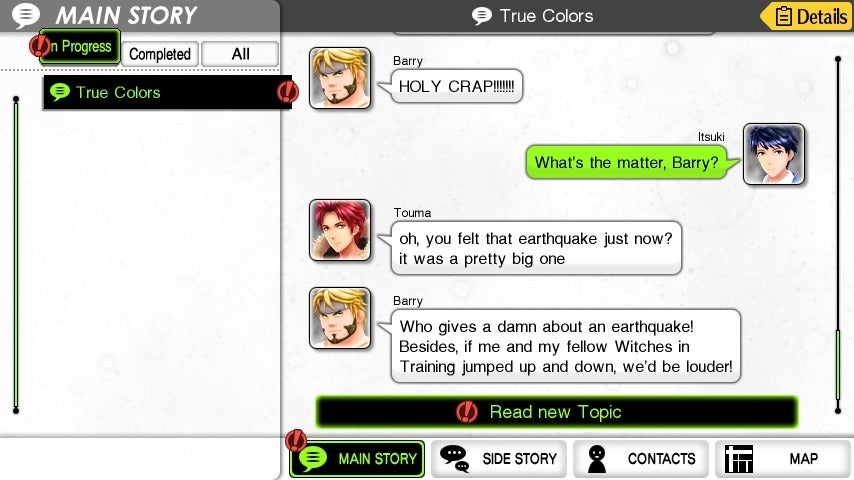
Task: Open the MAP section
Action: [783, 459]
